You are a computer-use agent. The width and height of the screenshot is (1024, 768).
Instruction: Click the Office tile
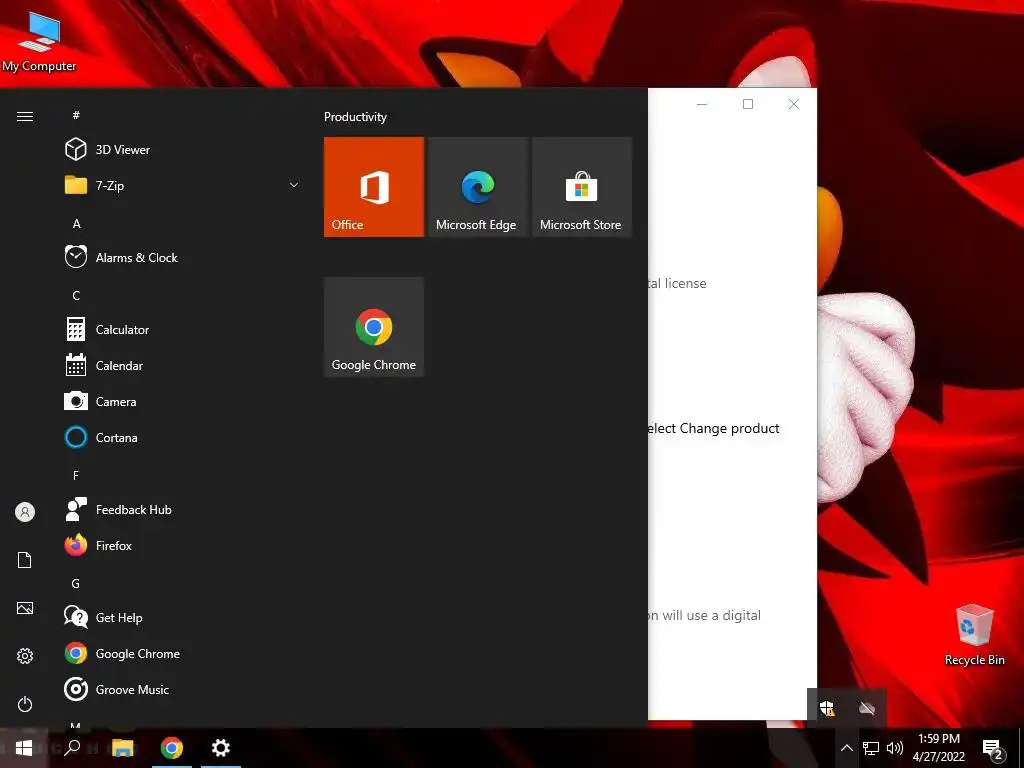tap(374, 187)
